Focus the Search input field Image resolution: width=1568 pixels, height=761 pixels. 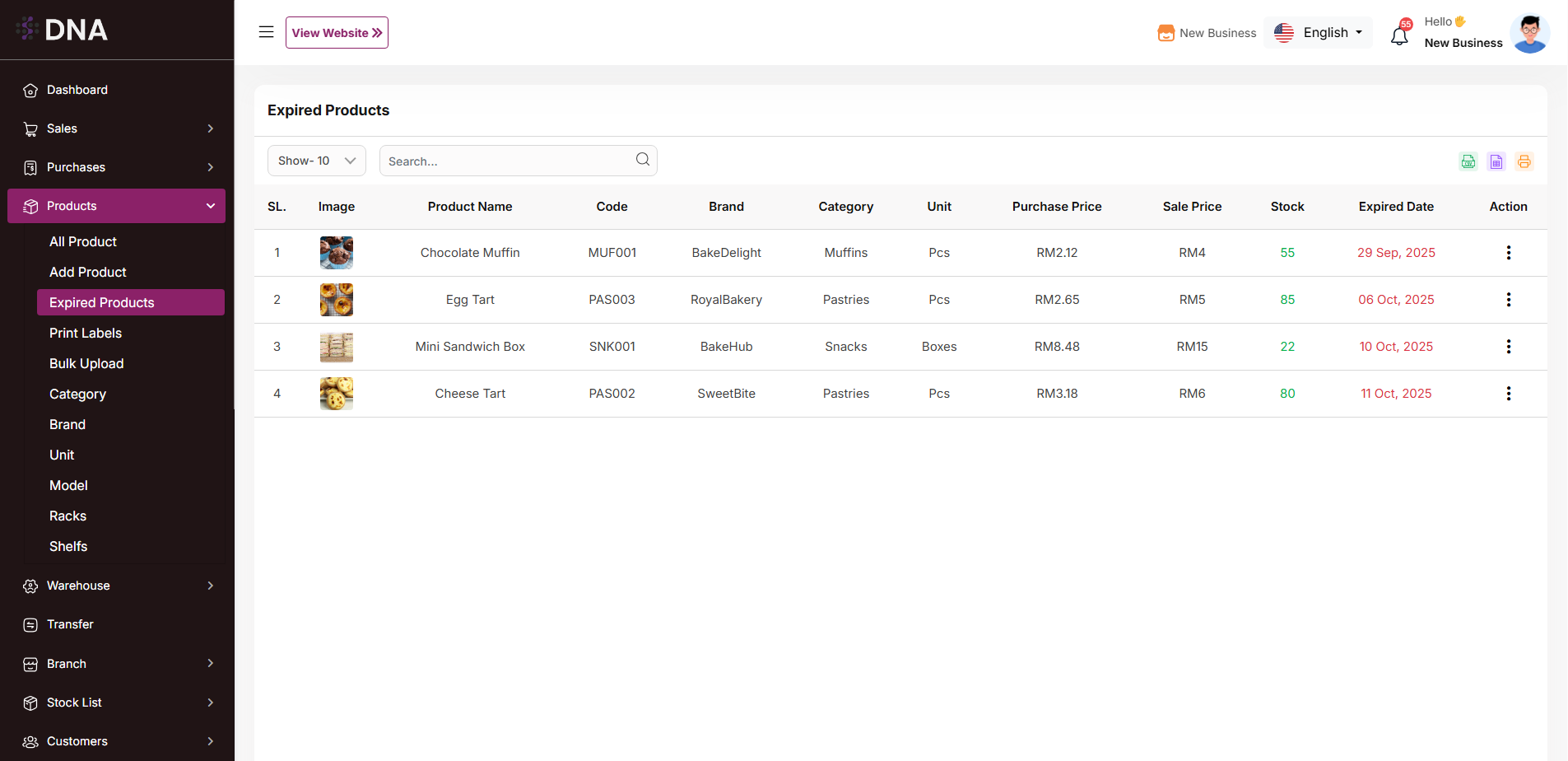(506, 161)
